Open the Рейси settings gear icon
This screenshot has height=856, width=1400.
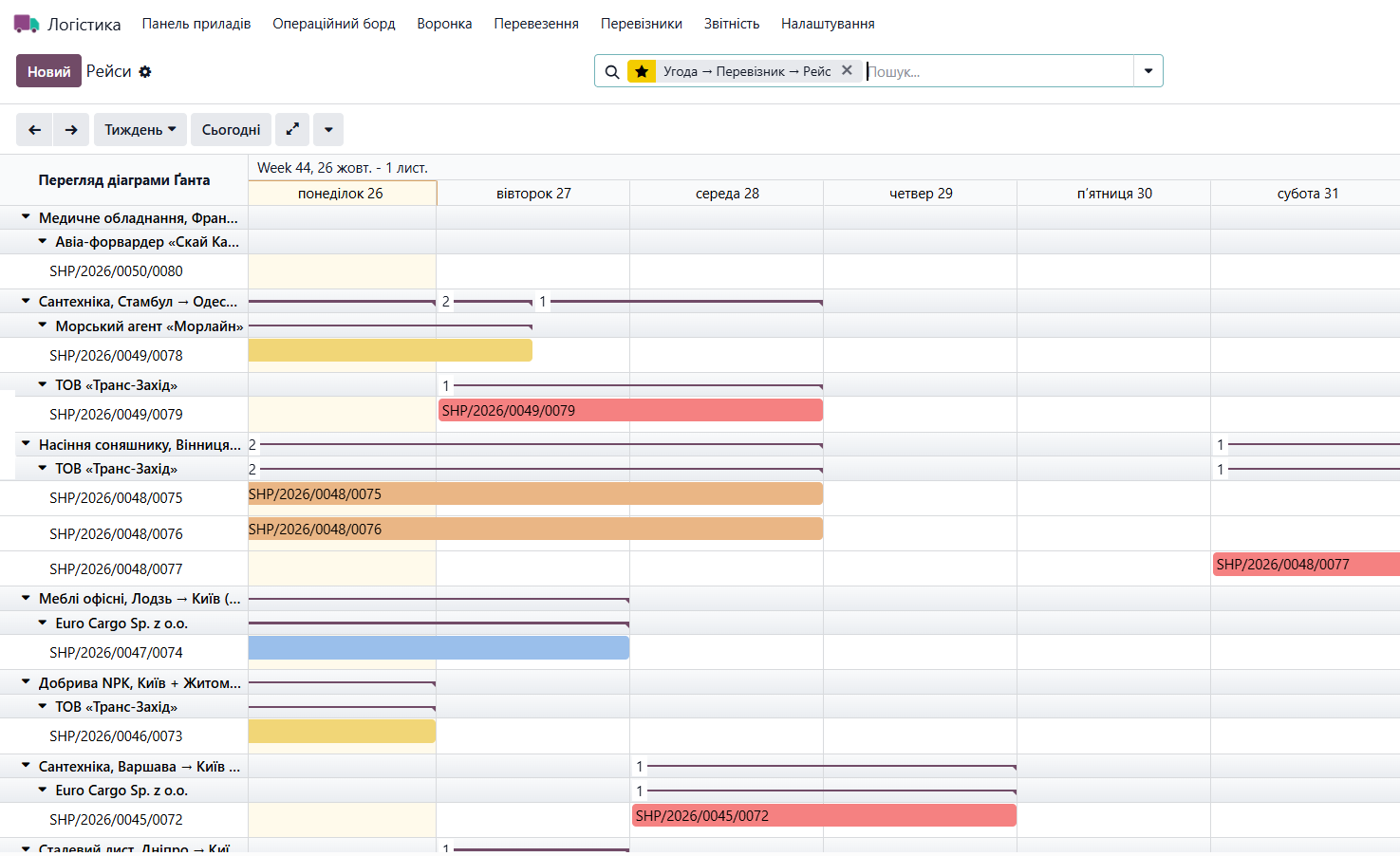145,72
